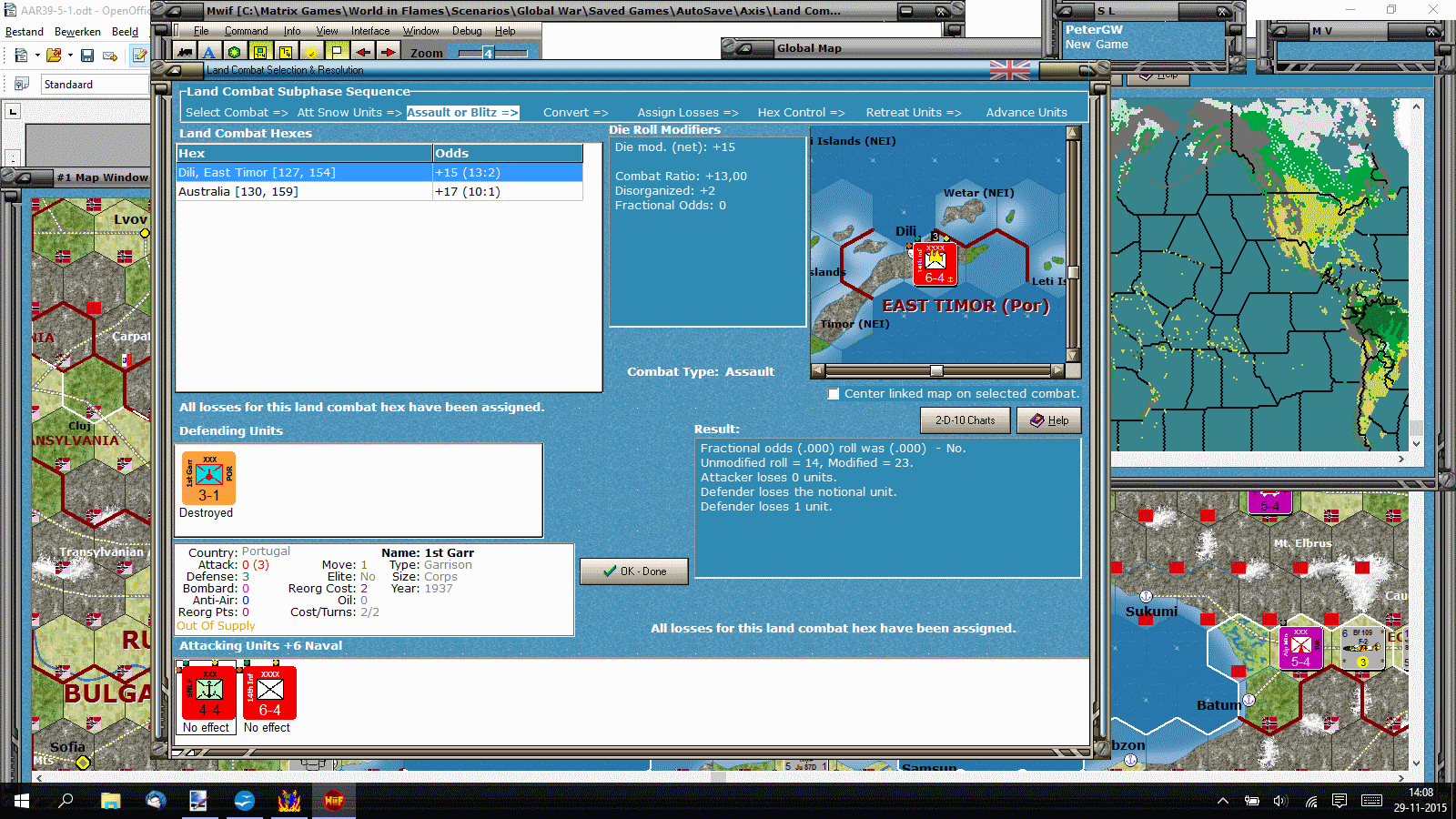The image size is (1456, 819).
Task: Open the notification center icon
Action: click(x=1339, y=801)
